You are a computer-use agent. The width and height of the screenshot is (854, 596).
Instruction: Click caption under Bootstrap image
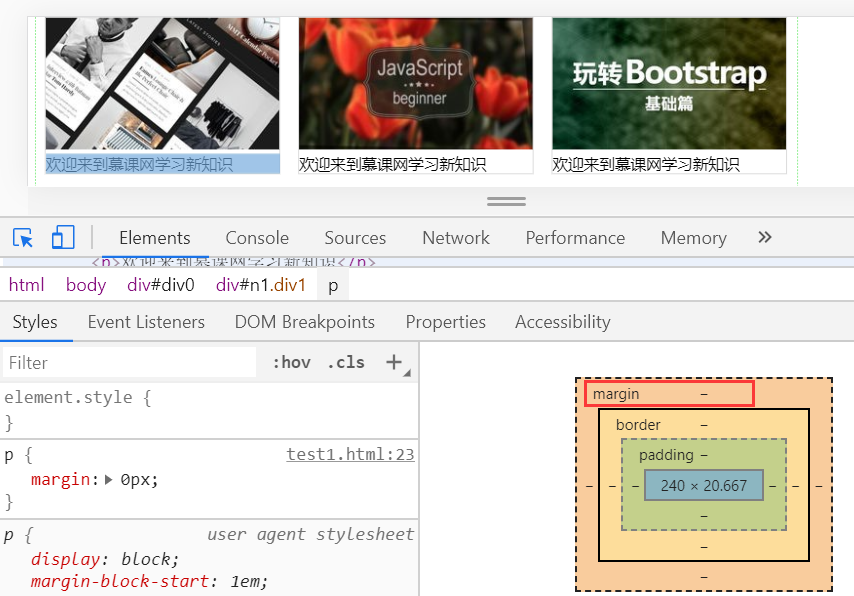(x=646, y=164)
